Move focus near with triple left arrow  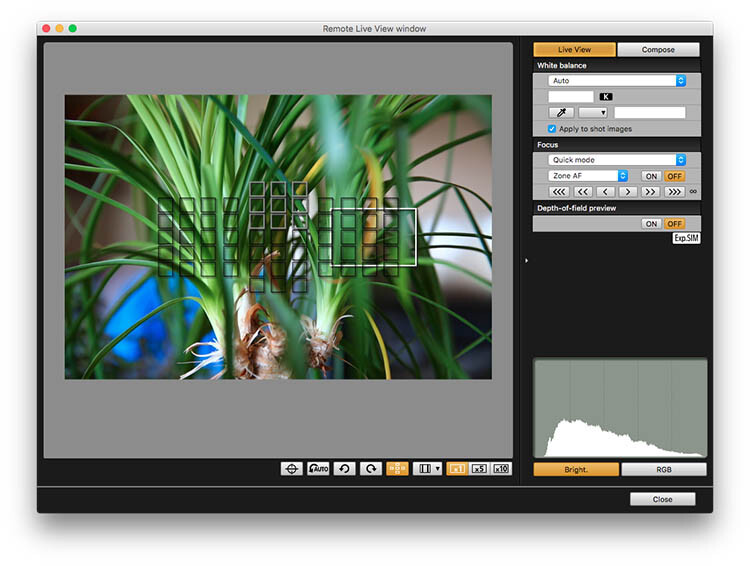tap(559, 191)
